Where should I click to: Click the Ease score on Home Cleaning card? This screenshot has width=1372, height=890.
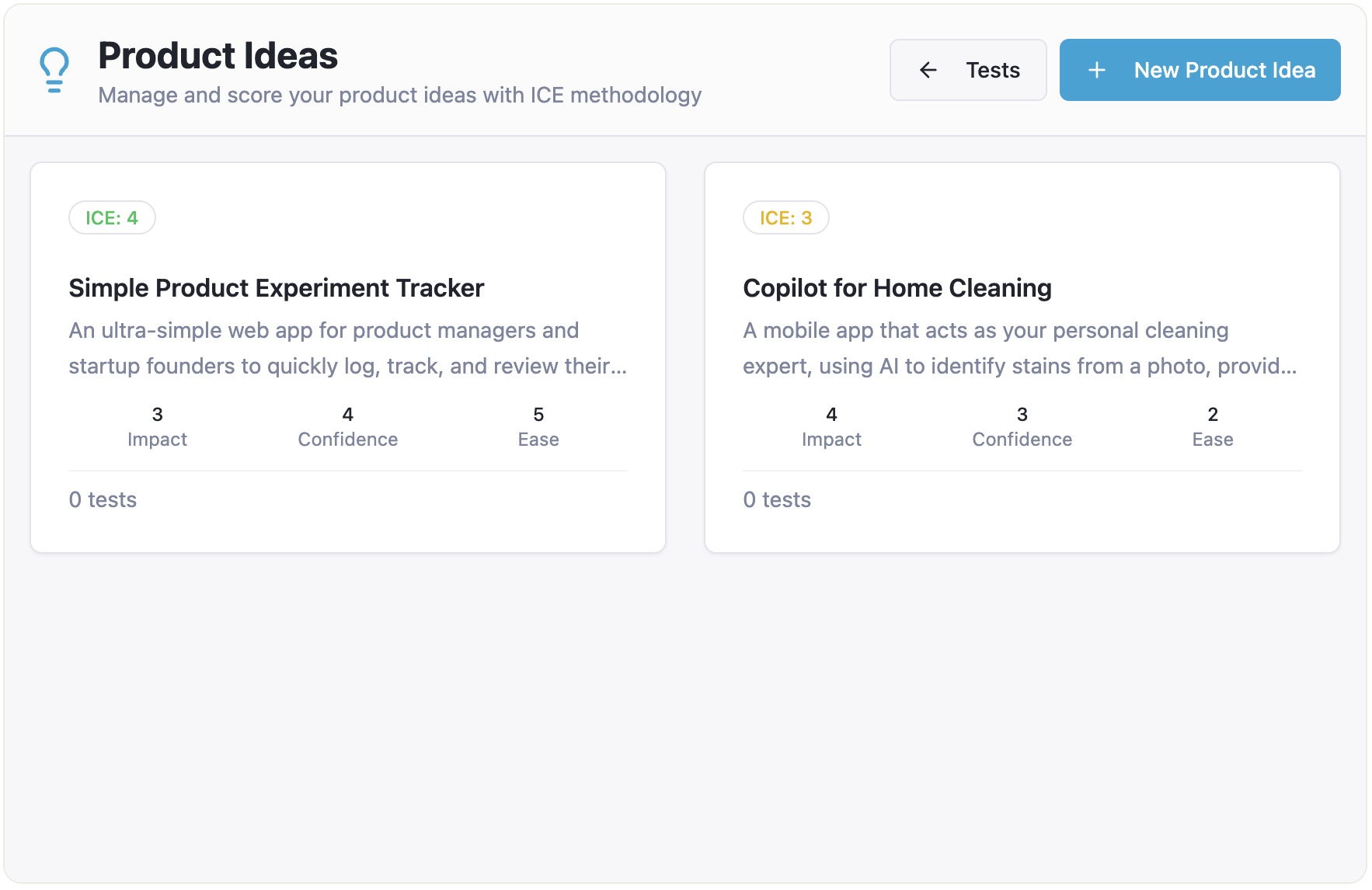click(1212, 426)
